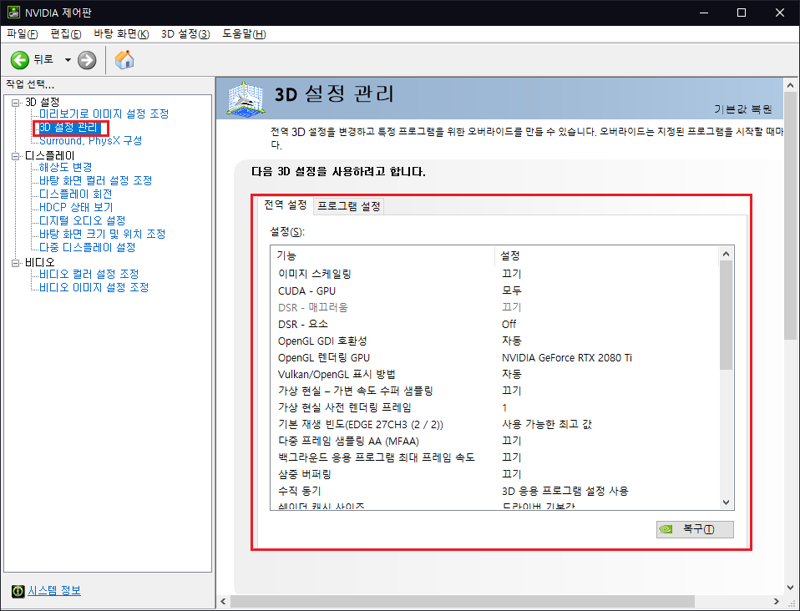800x611 pixels.
Task: Click the NVIDIA title bar app icon
Action: (13, 12)
